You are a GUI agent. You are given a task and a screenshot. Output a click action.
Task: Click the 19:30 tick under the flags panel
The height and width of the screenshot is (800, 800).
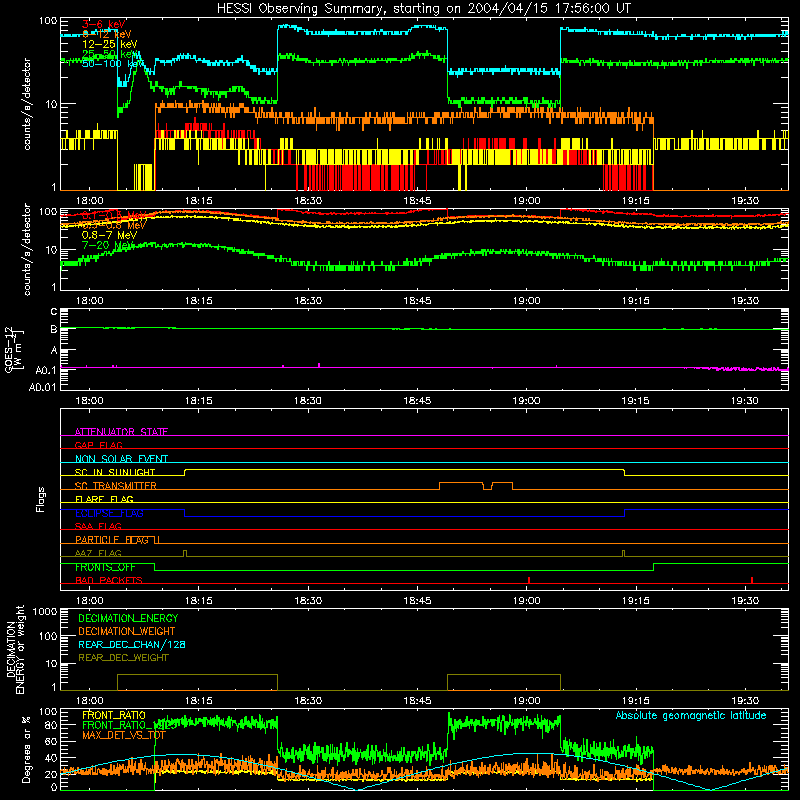pos(745,601)
